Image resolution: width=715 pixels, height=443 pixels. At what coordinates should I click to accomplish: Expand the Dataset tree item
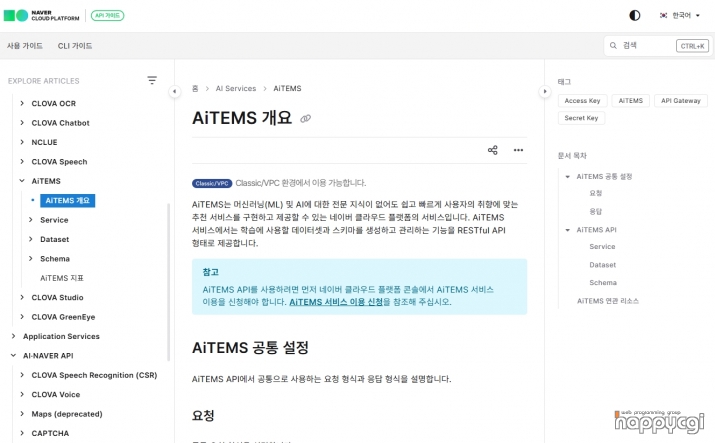(x=31, y=239)
